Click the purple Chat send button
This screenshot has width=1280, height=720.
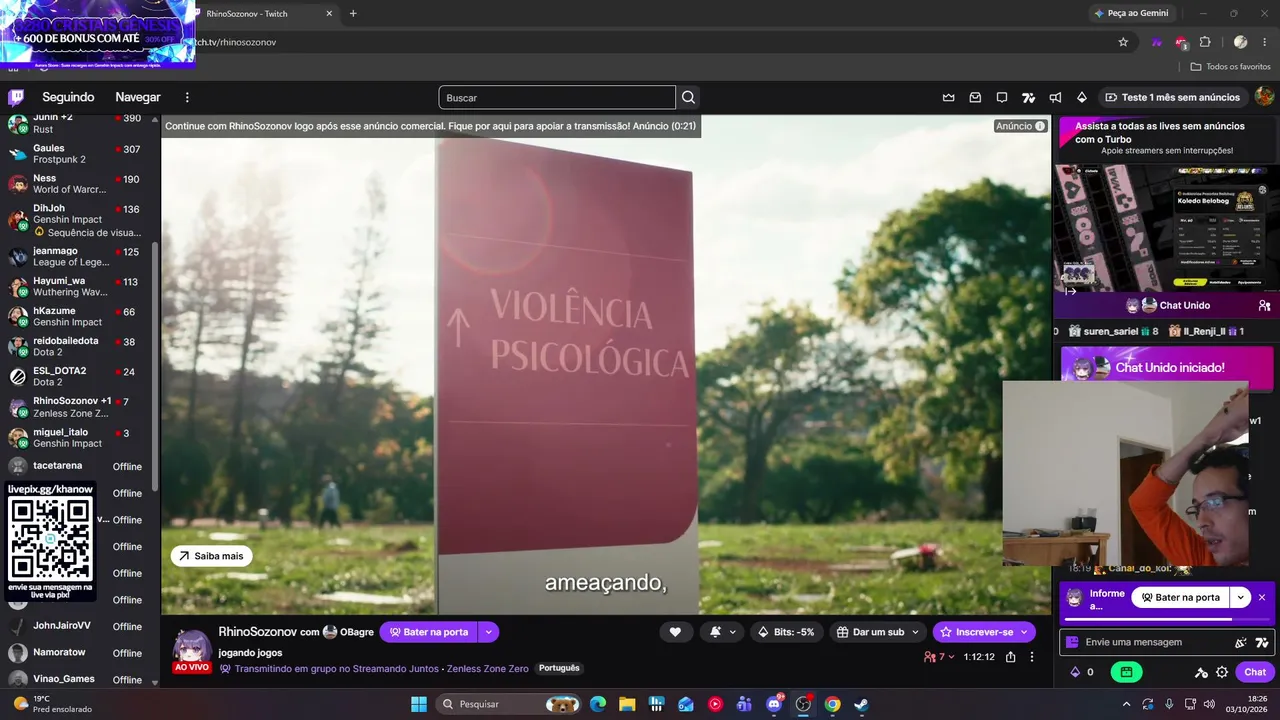click(x=1255, y=672)
